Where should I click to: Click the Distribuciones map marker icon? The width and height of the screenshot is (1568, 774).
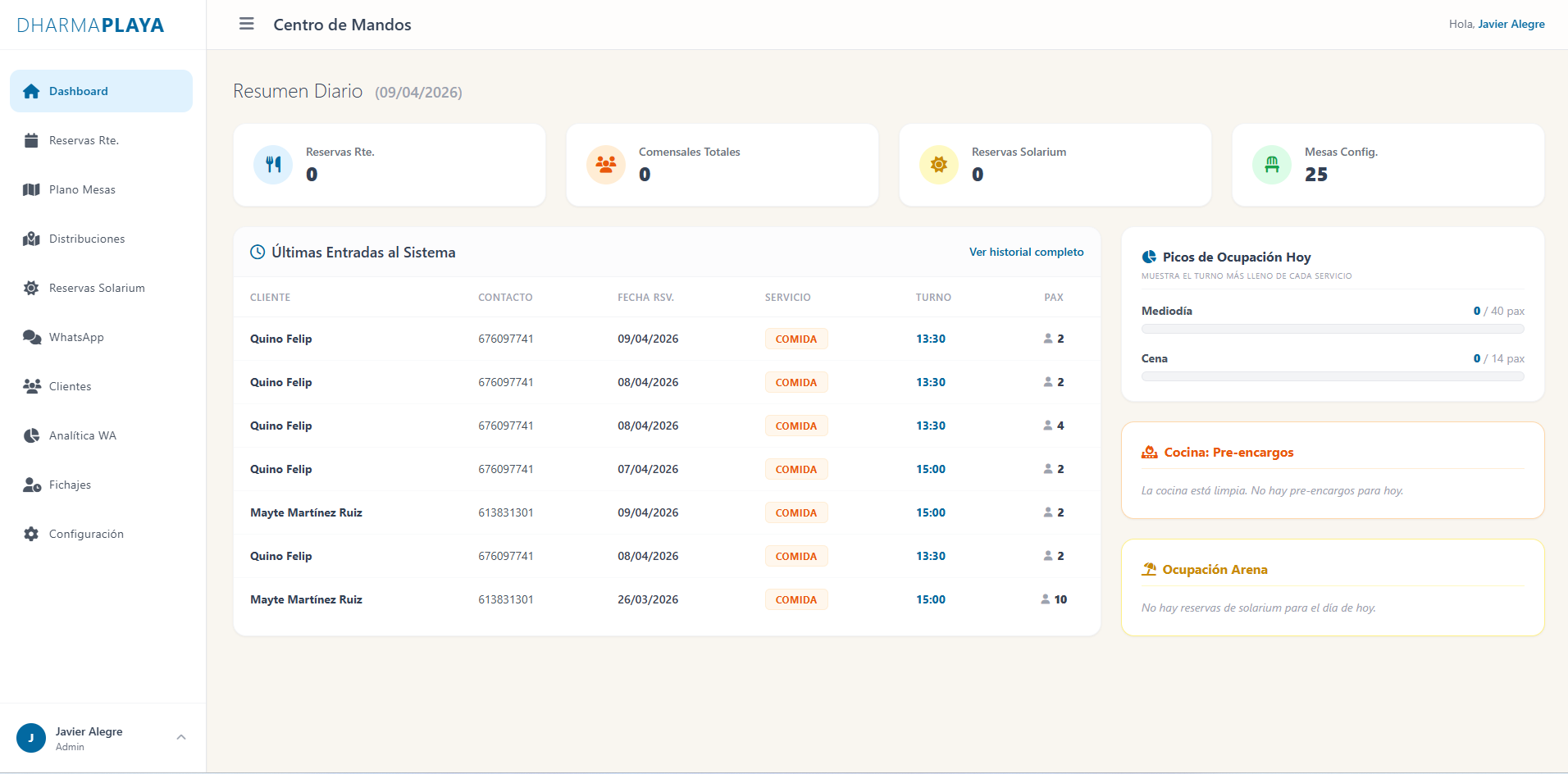tap(31, 239)
